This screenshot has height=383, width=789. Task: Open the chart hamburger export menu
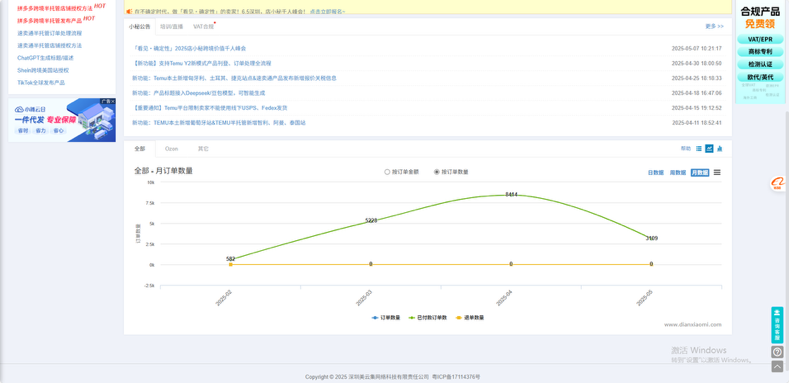[717, 173]
